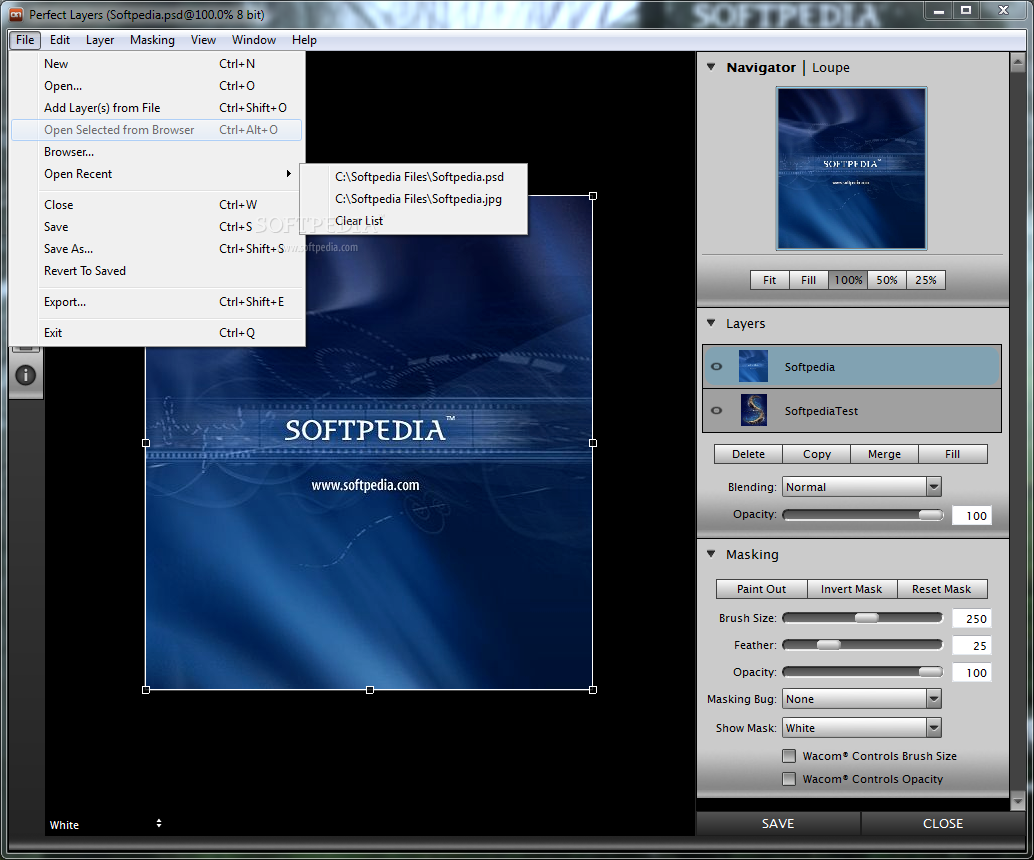
Task: Collapse the Navigator panel triangle
Action: tap(711, 67)
